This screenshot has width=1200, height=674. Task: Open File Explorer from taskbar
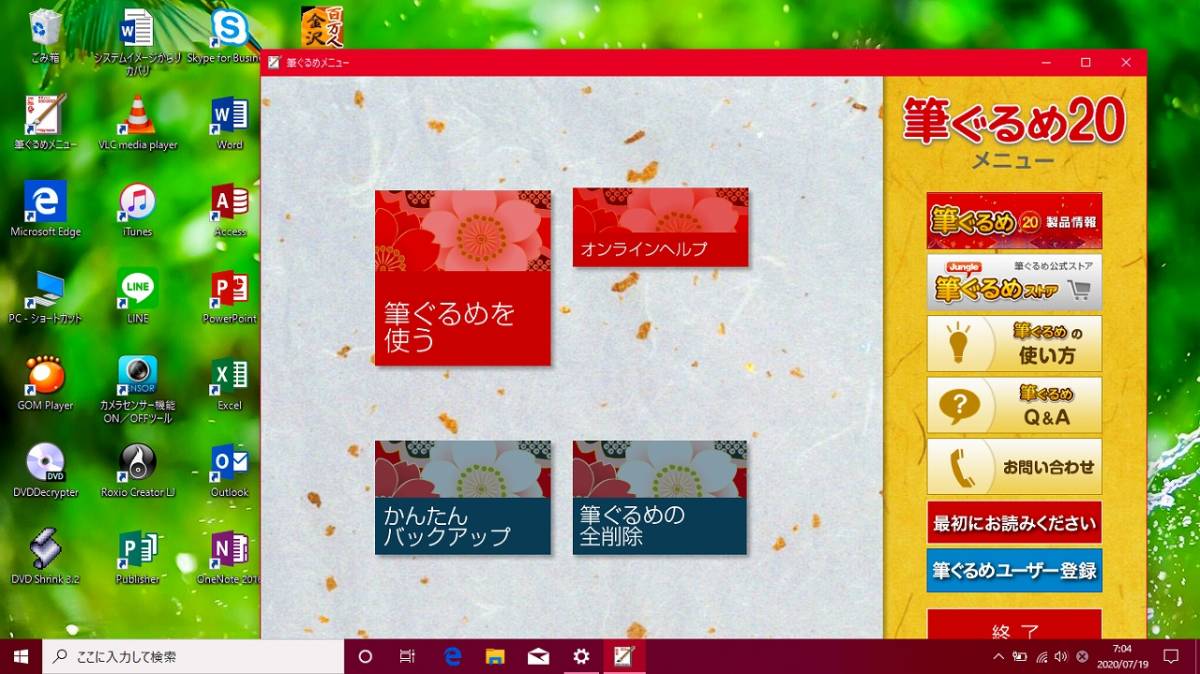pyautogui.click(x=495, y=656)
